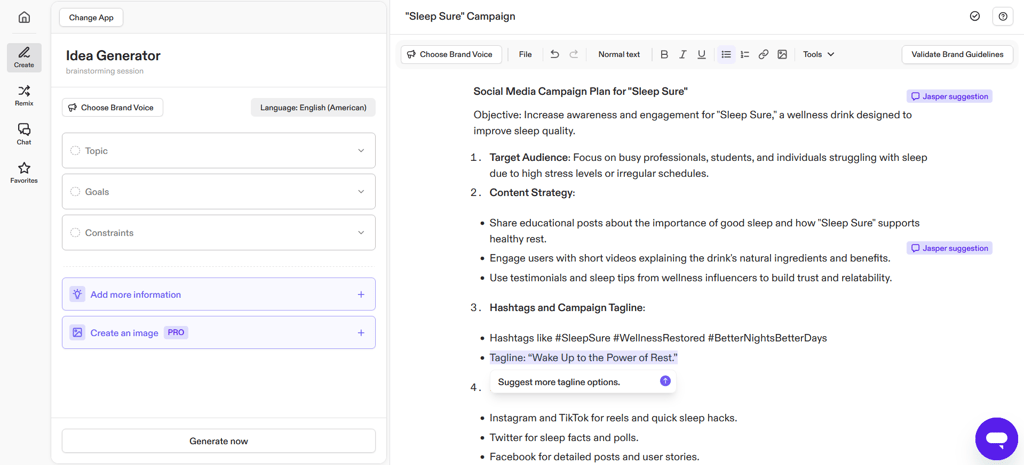Click the Idea Generator heading
This screenshot has width=1024, height=465.
tap(113, 56)
